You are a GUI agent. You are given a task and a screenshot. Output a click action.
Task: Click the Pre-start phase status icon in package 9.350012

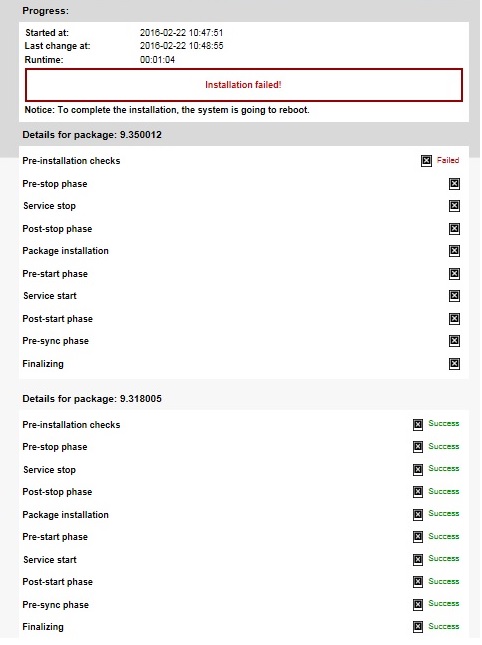pyautogui.click(x=454, y=274)
